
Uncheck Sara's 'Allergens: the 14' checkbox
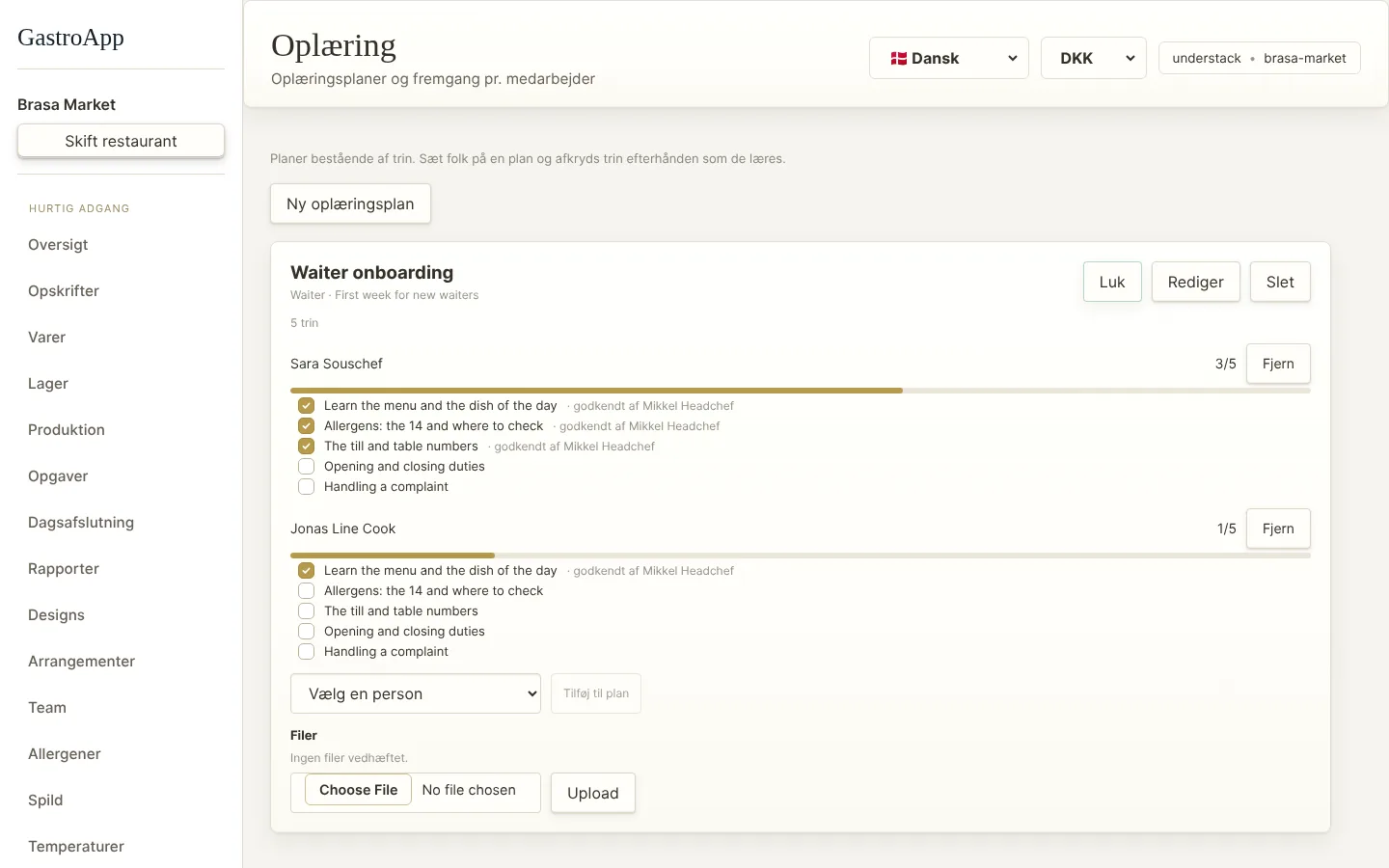[306, 426]
